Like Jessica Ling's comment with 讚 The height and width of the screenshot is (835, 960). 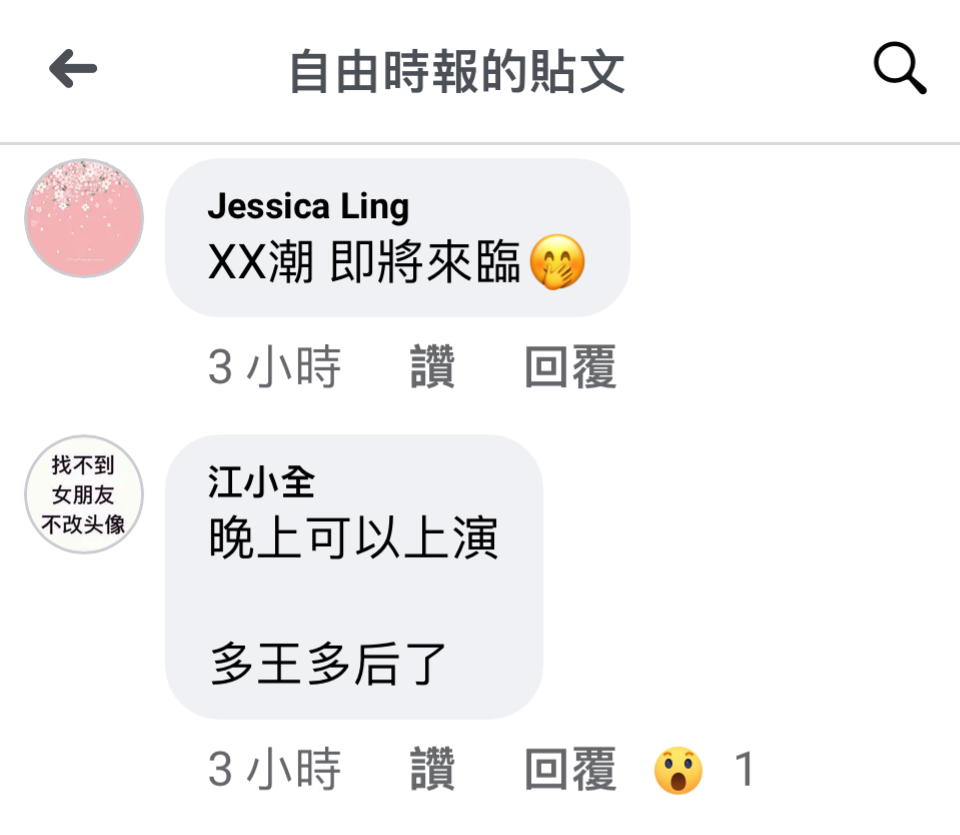pos(432,367)
